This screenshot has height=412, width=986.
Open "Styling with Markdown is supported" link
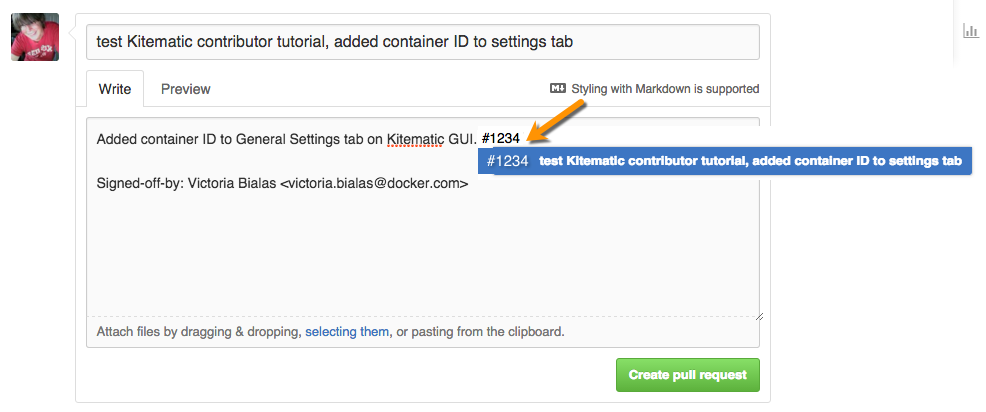click(x=665, y=89)
